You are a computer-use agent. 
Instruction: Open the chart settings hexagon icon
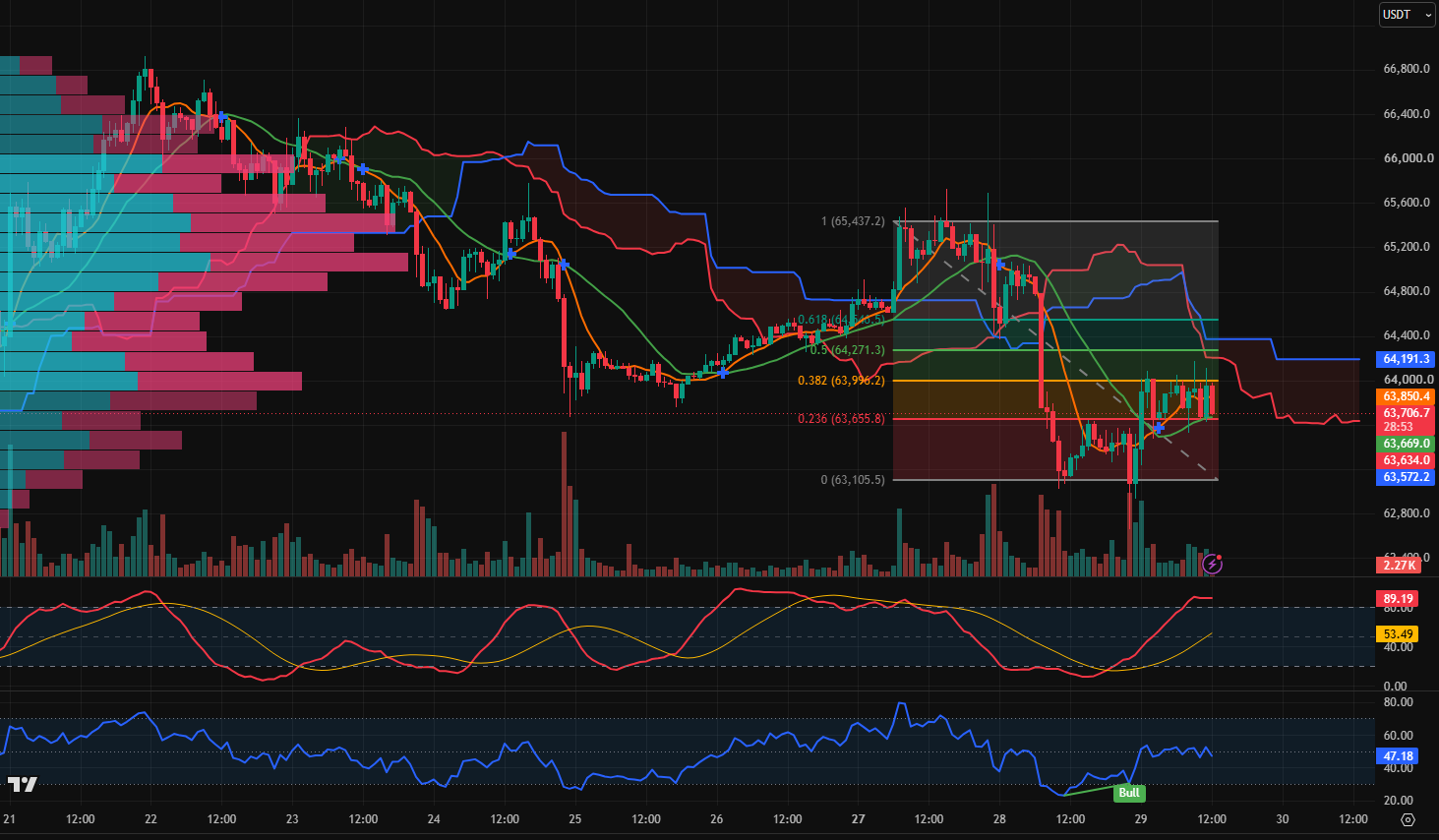pyautogui.click(x=1408, y=819)
